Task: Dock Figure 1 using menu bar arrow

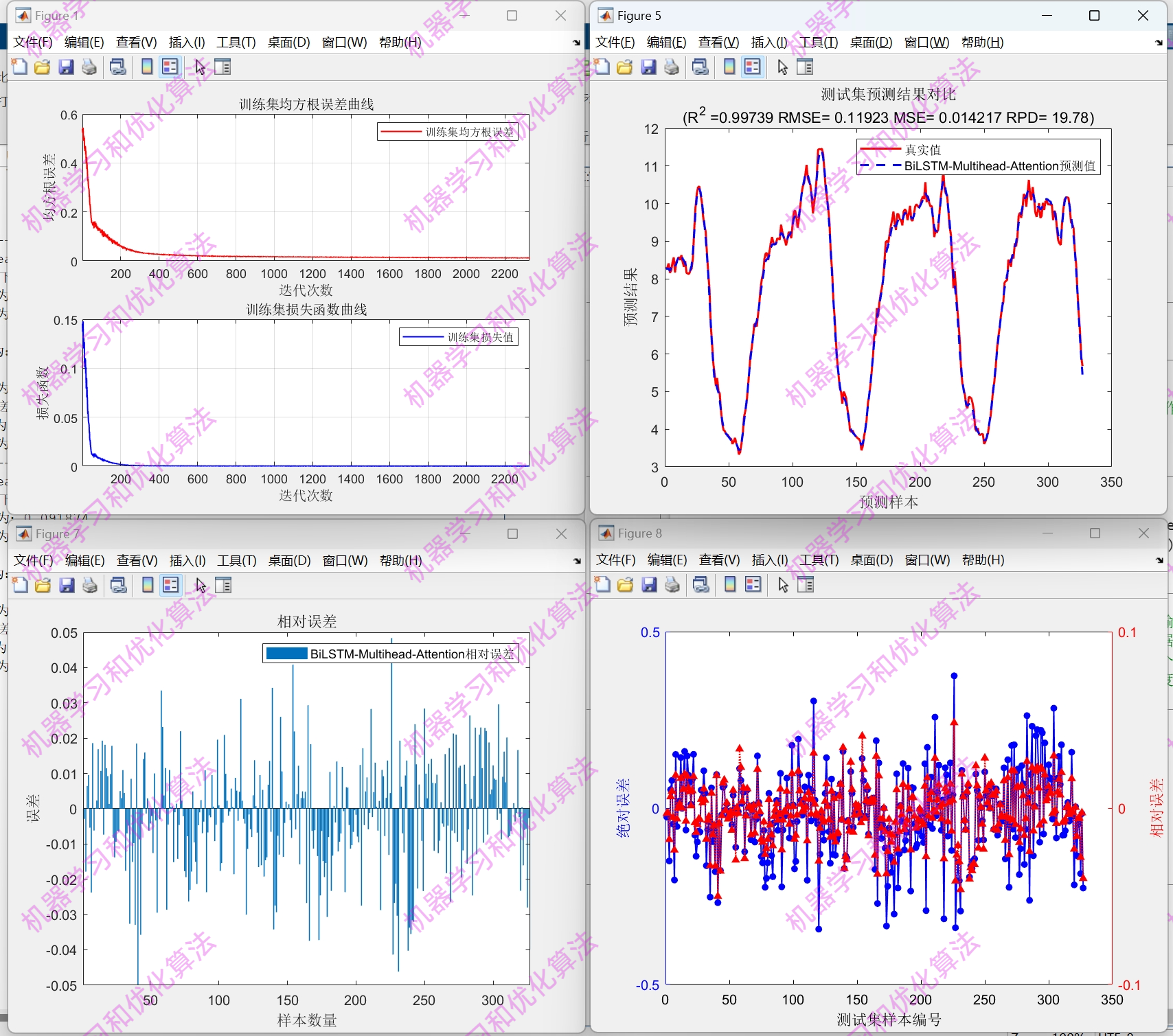Action: pyautogui.click(x=576, y=43)
